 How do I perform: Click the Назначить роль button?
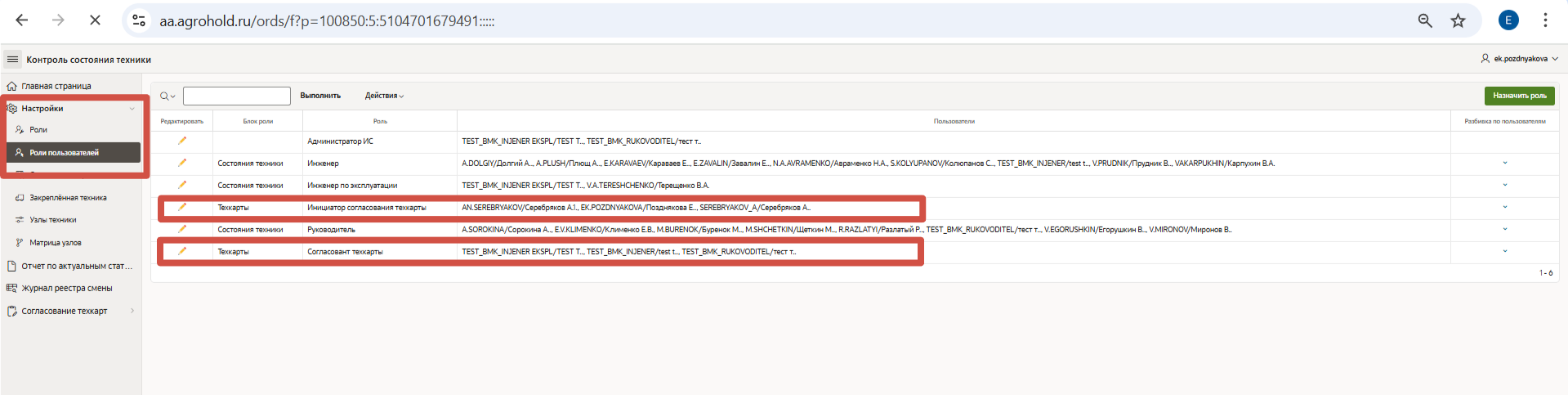click(x=1519, y=96)
